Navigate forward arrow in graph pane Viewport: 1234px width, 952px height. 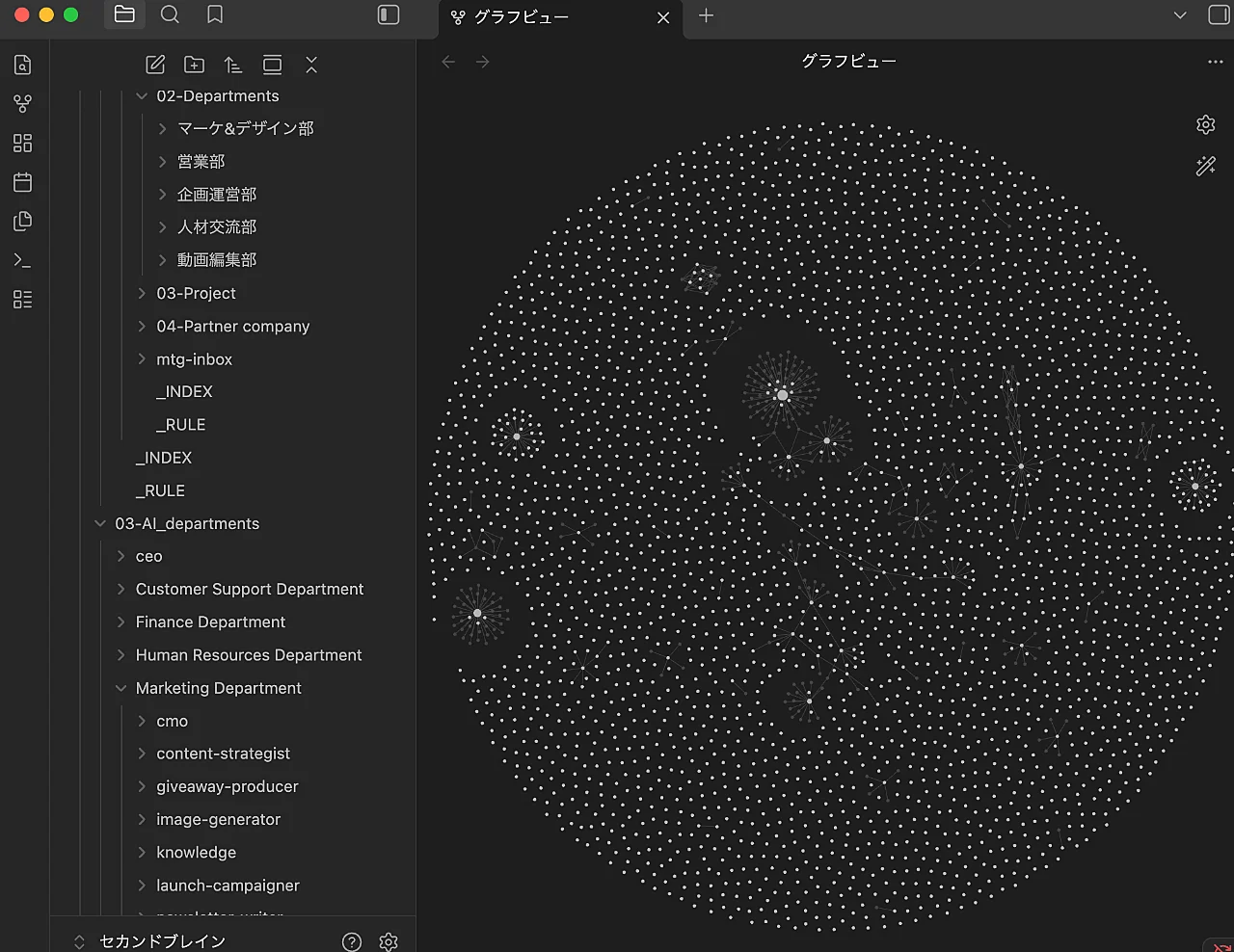(483, 62)
